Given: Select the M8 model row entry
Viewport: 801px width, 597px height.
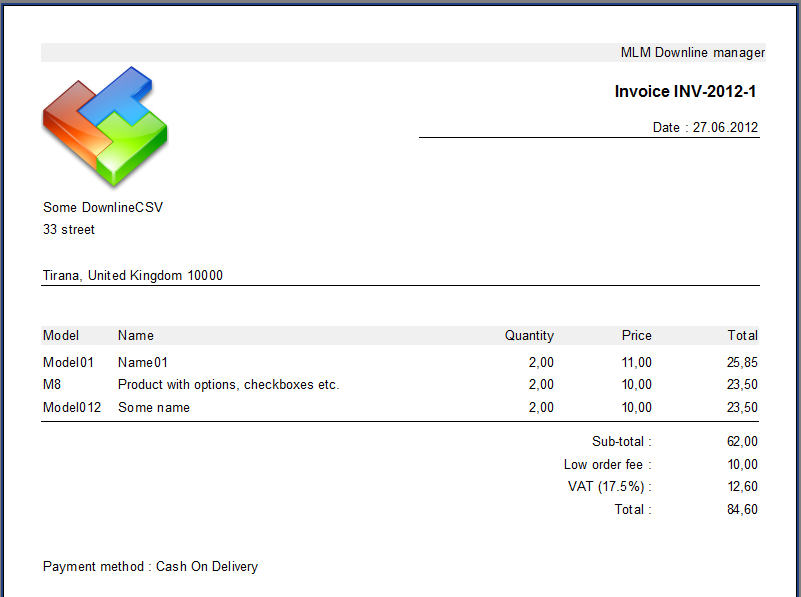Looking at the screenshot, I should 53,385.
